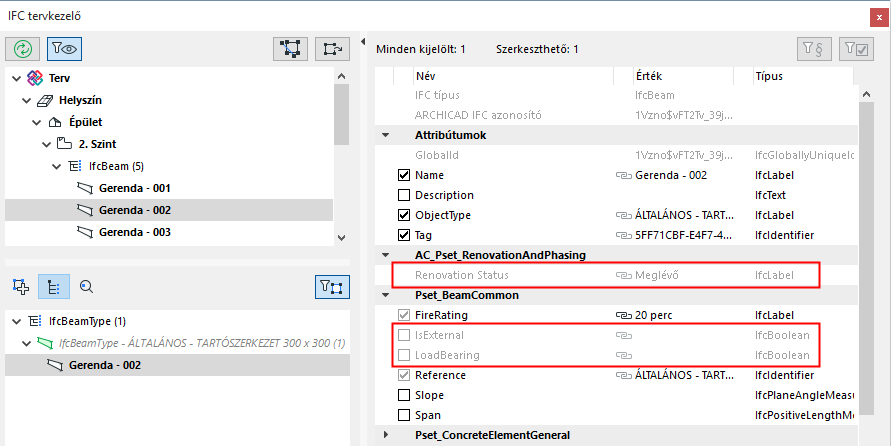Image resolution: width=891 pixels, height=446 pixels.
Task: Click the green refresh icon
Action: click(21, 48)
